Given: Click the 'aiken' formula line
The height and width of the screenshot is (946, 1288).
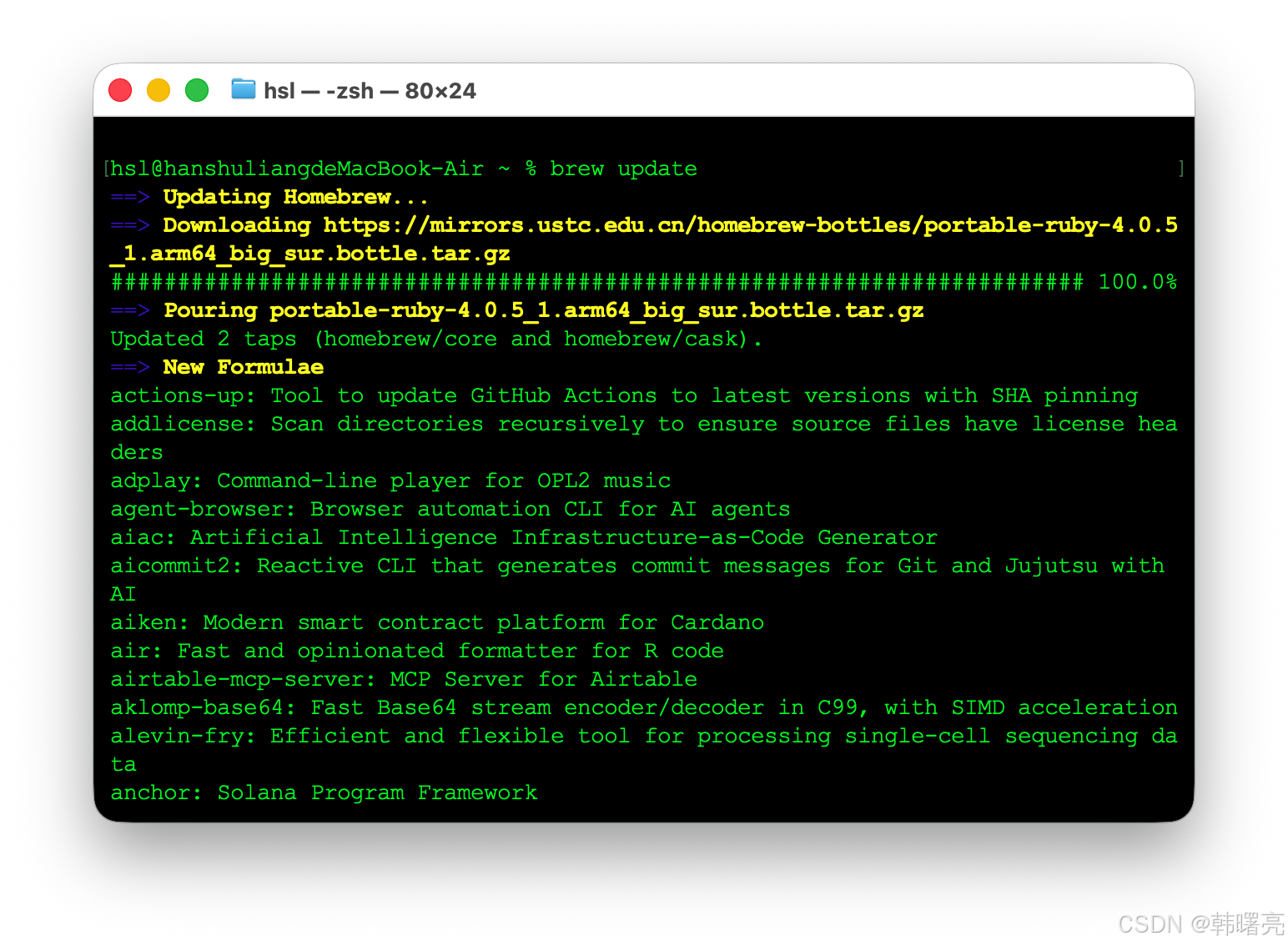Looking at the screenshot, I should click(x=437, y=622).
